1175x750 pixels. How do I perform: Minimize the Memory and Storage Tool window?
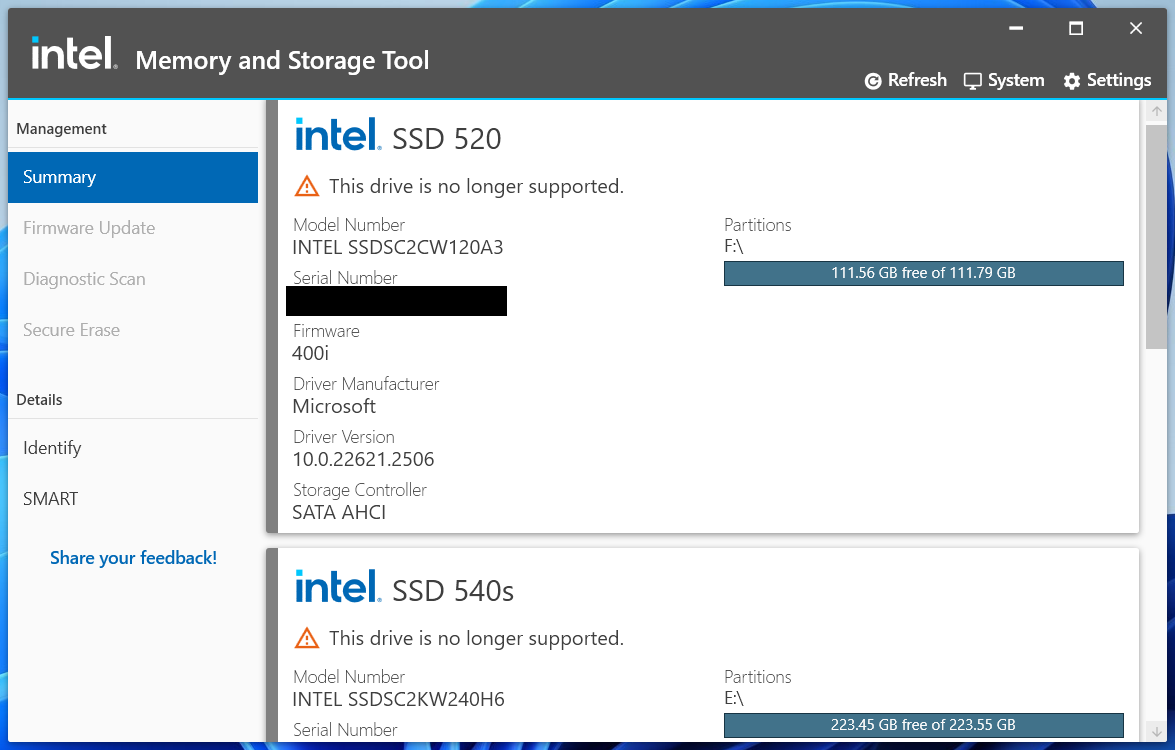click(x=1016, y=28)
